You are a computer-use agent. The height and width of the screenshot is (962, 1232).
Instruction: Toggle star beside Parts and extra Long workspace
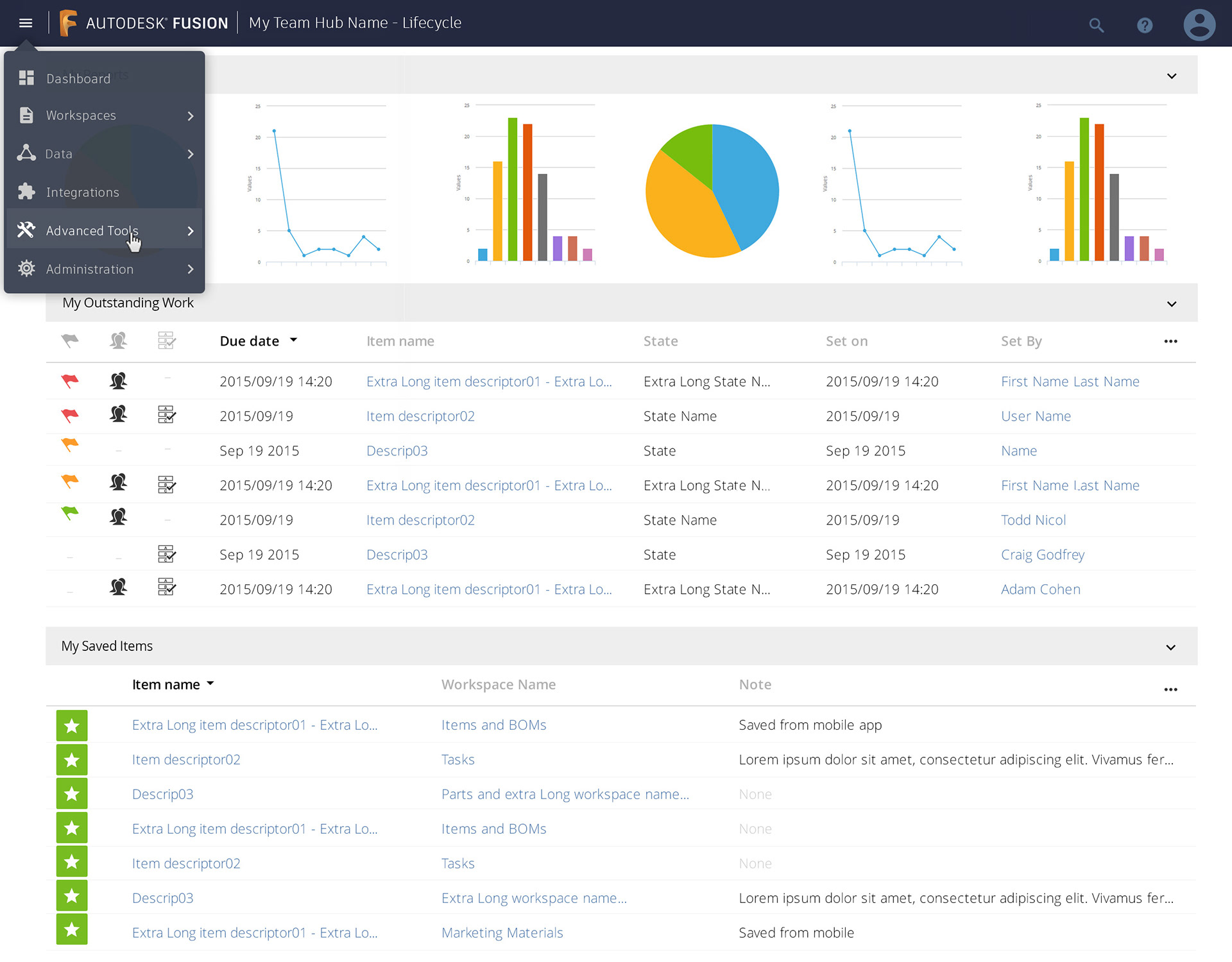click(x=72, y=794)
